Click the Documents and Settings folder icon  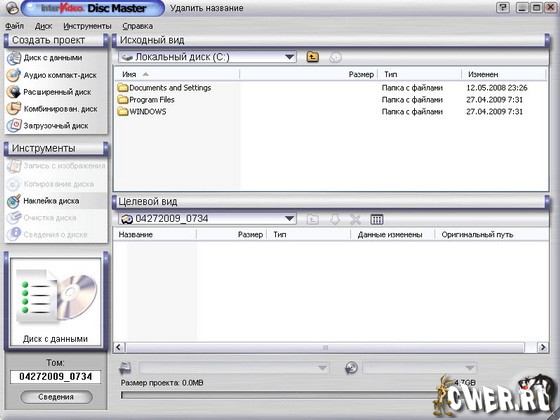pyautogui.click(x=122, y=88)
